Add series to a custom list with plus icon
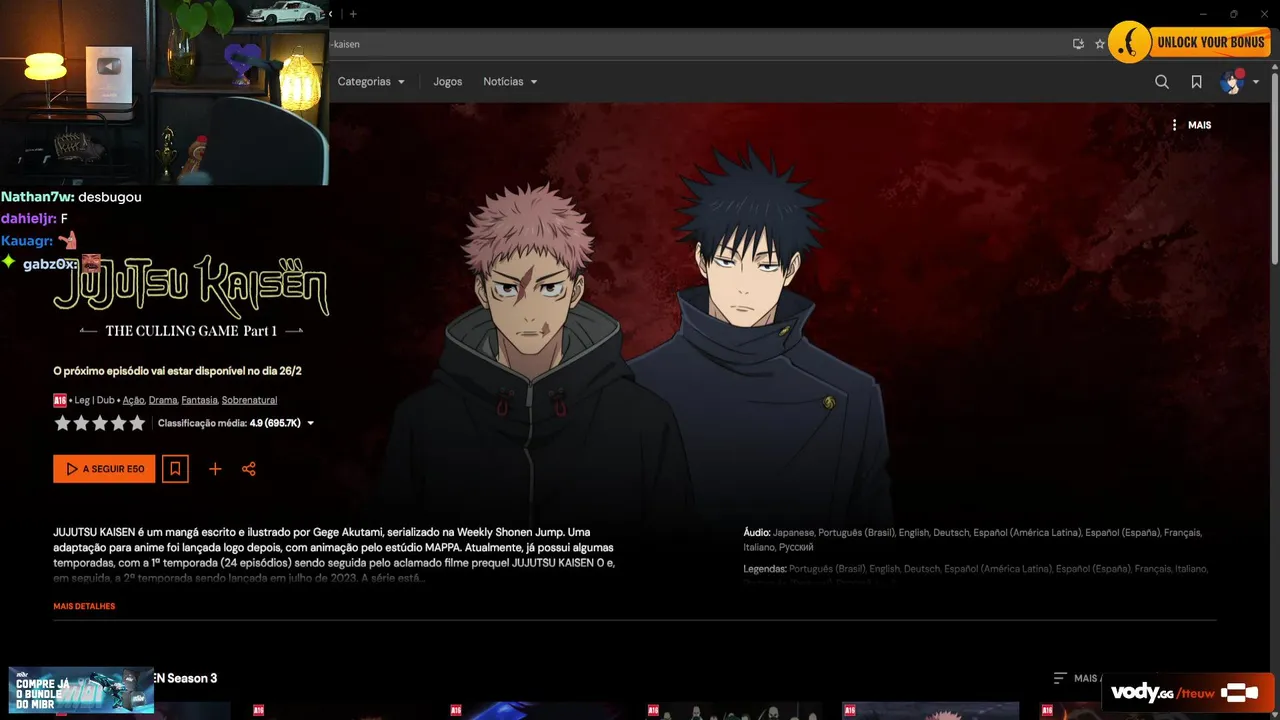The width and height of the screenshot is (1280, 720). coord(215,469)
